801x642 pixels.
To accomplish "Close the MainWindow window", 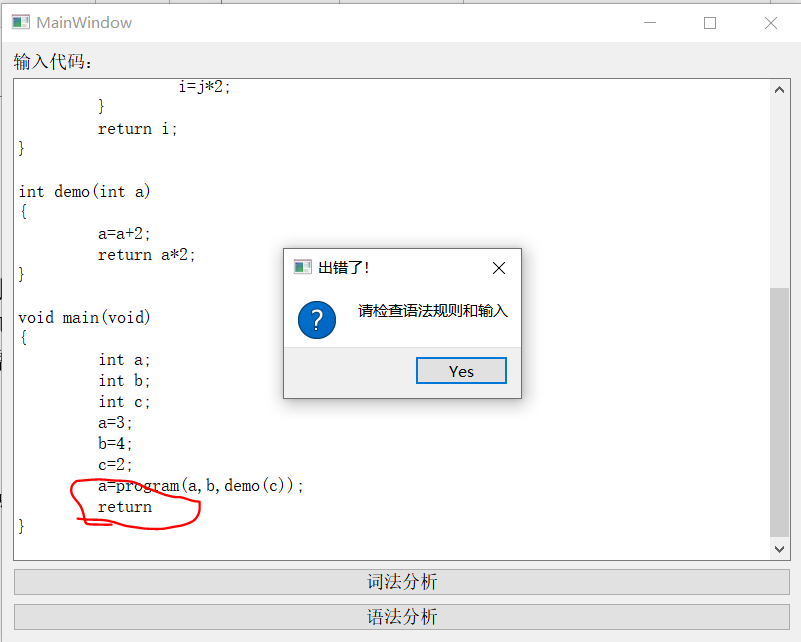I will (771, 23).
